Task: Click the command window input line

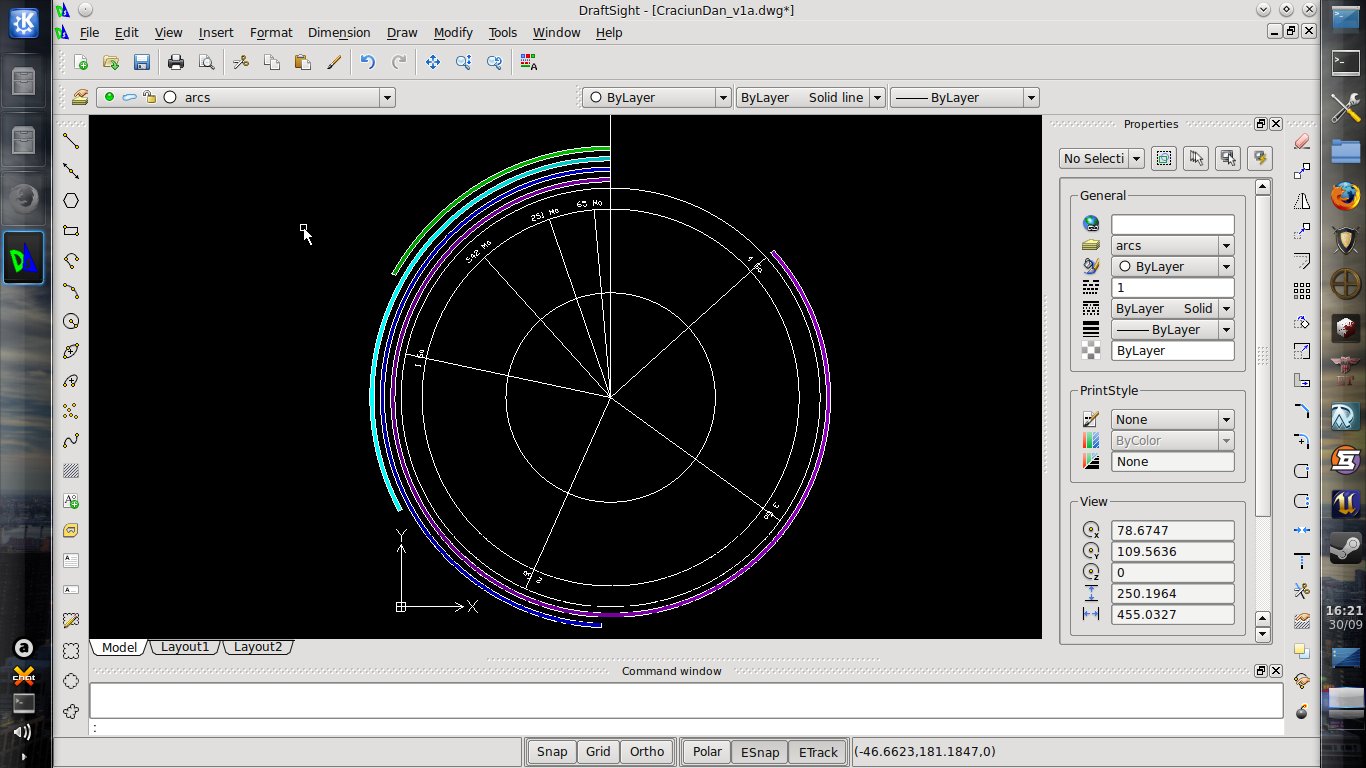Action: tap(686, 727)
